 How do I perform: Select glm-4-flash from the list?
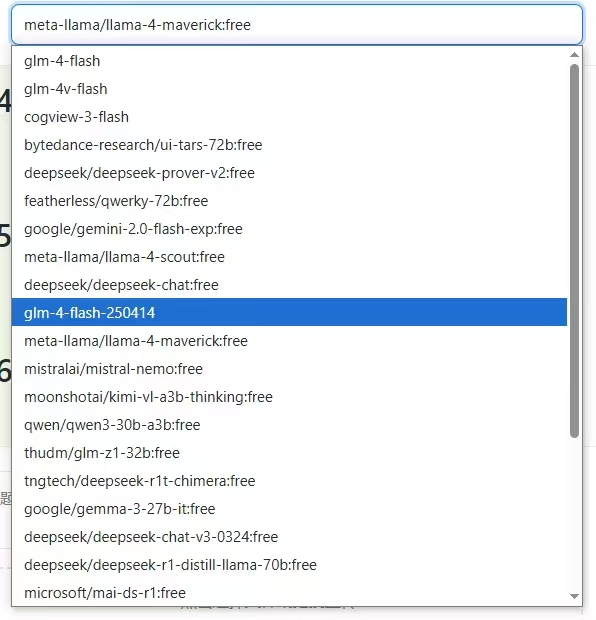pyautogui.click(x=289, y=61)
